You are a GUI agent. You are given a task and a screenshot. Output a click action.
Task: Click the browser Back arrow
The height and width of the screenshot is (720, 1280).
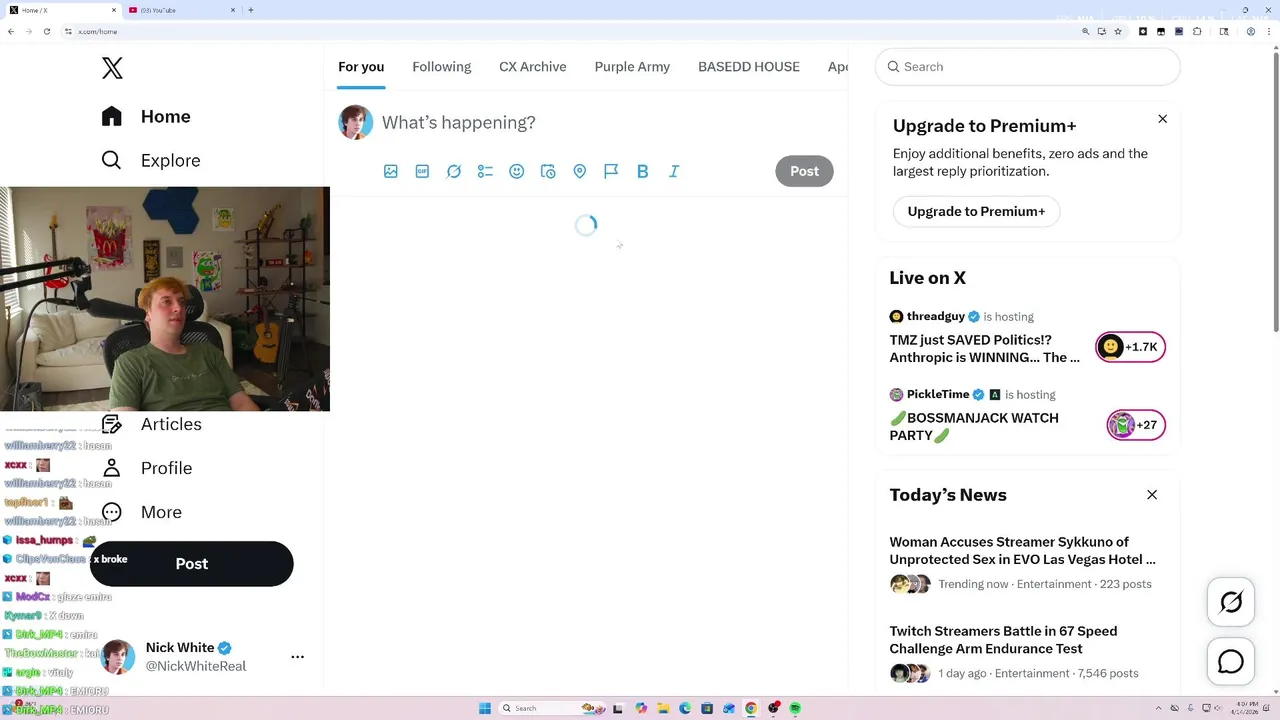(x=11, y=31)
